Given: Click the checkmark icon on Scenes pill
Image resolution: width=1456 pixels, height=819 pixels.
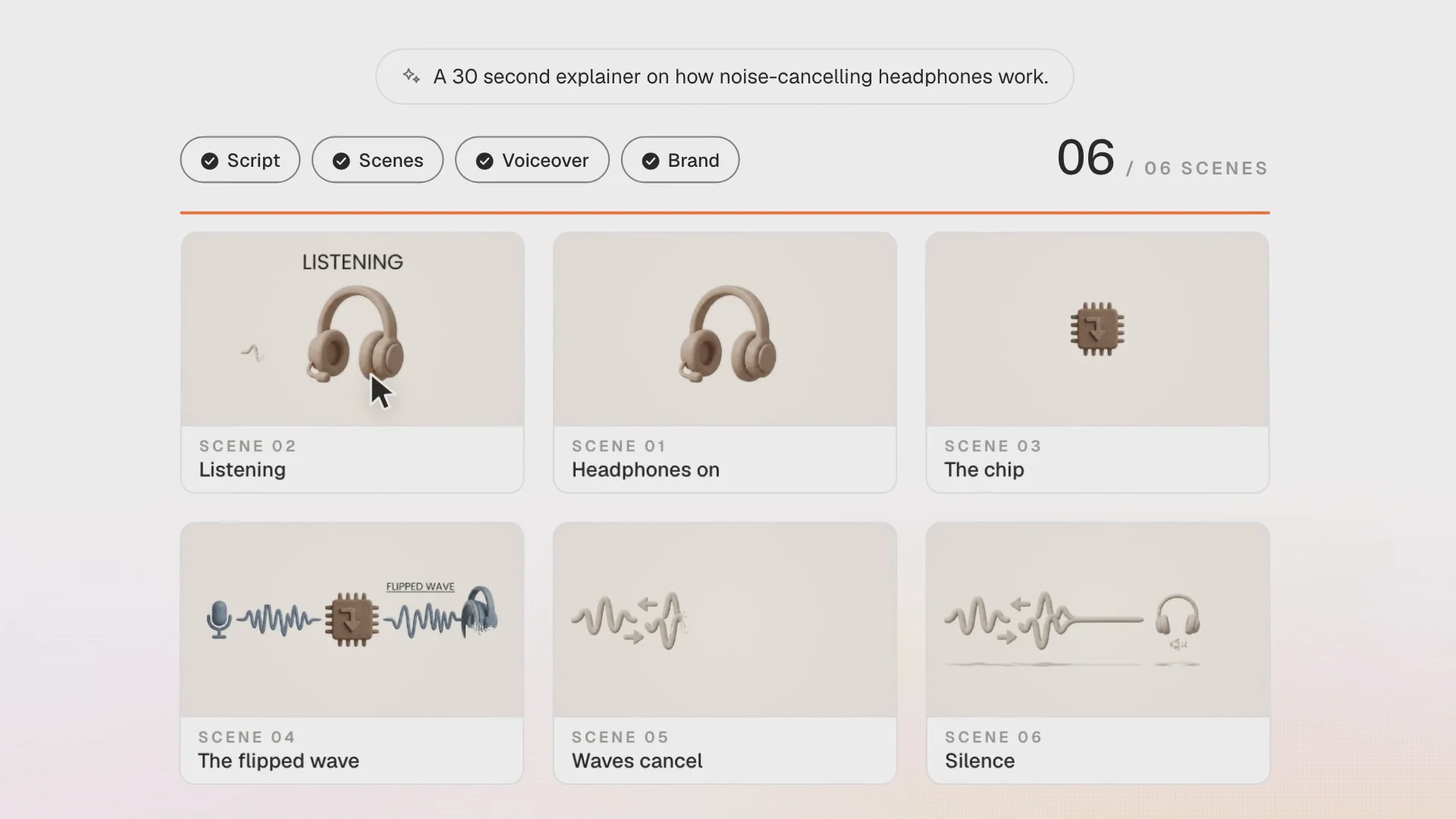Looking at the screenshot, I should tap(341, 161).
